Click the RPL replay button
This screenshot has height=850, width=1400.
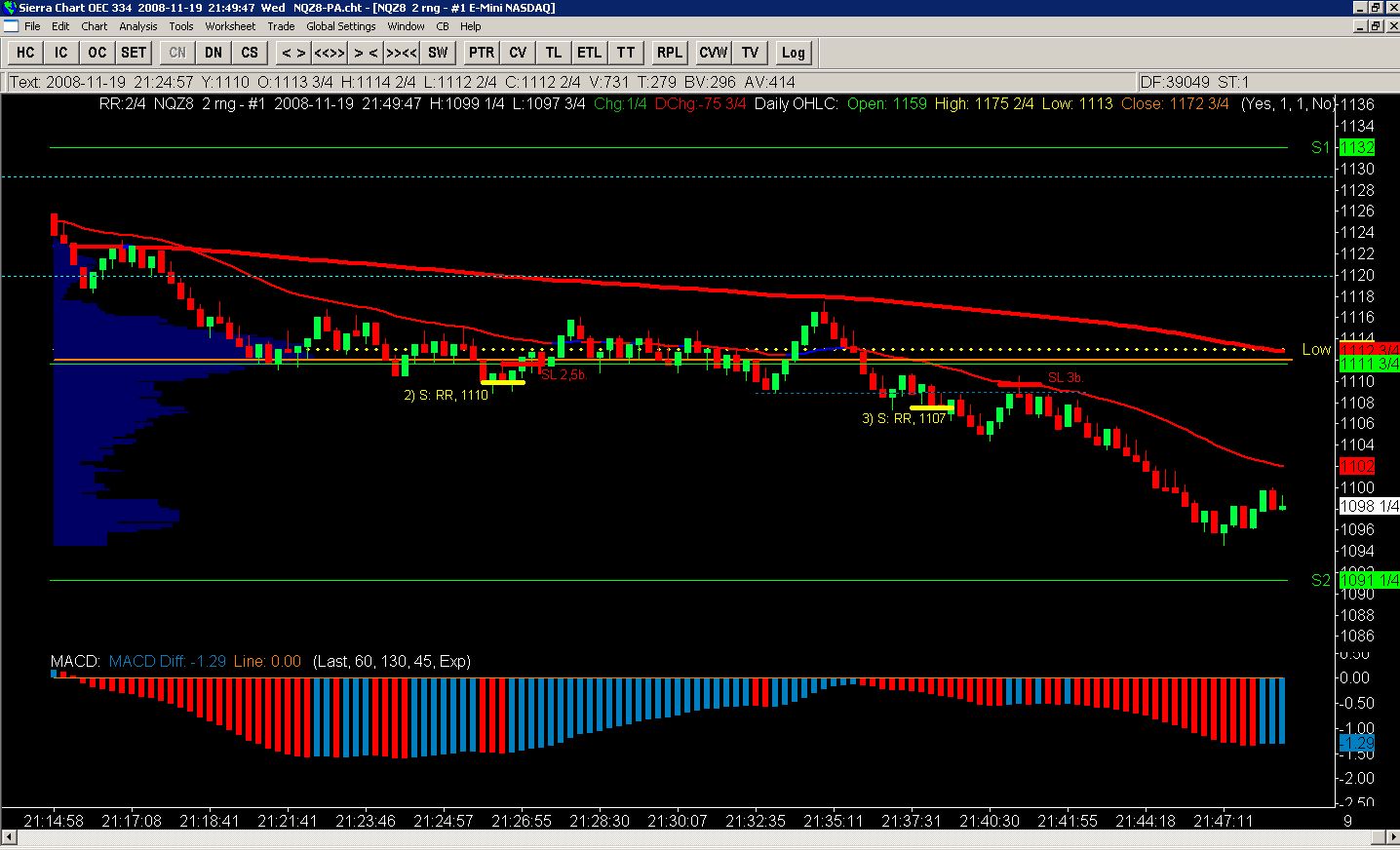[x=670, y=53]
